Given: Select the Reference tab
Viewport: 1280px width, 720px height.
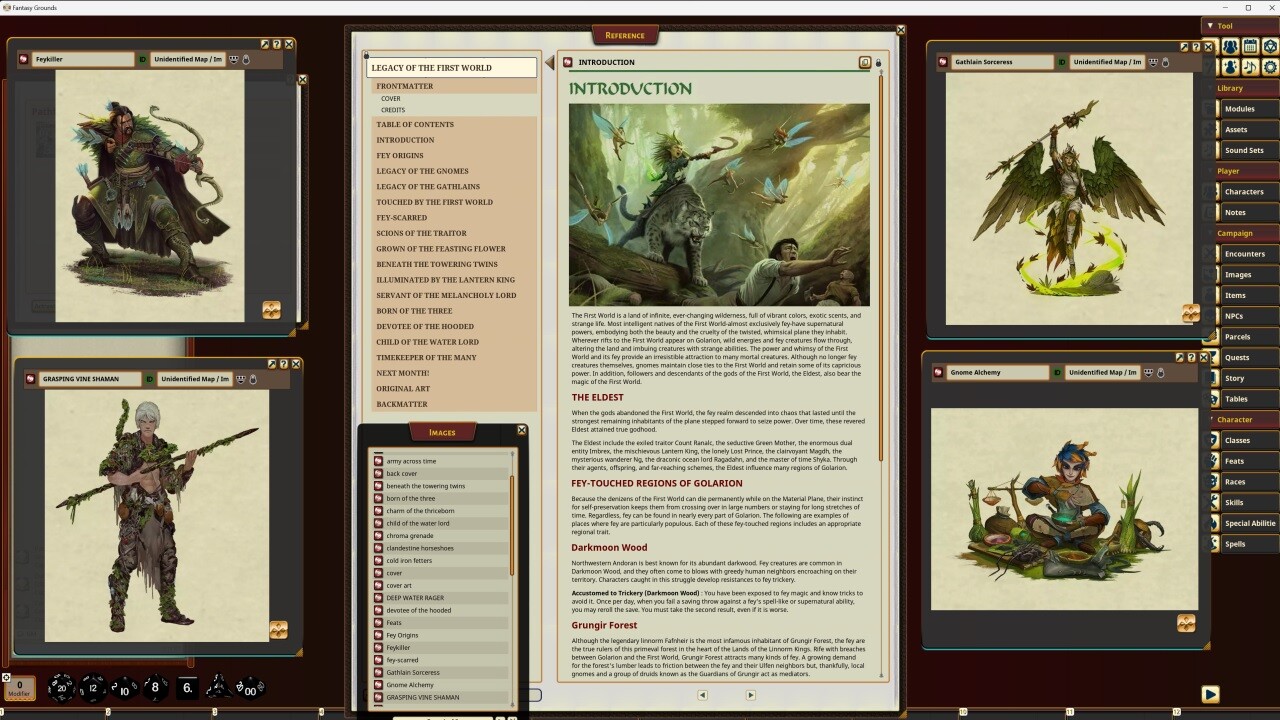Looking at the screenshot, I should point(624,35).
